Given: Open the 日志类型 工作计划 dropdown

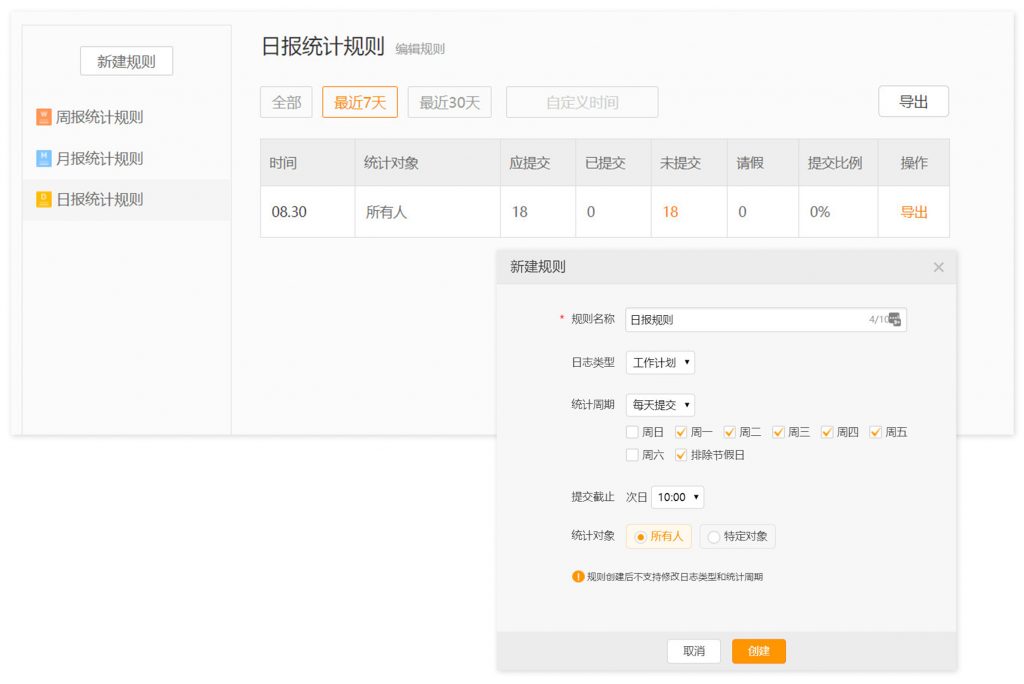Looking at the screenshot, I should tap(660, 363).
